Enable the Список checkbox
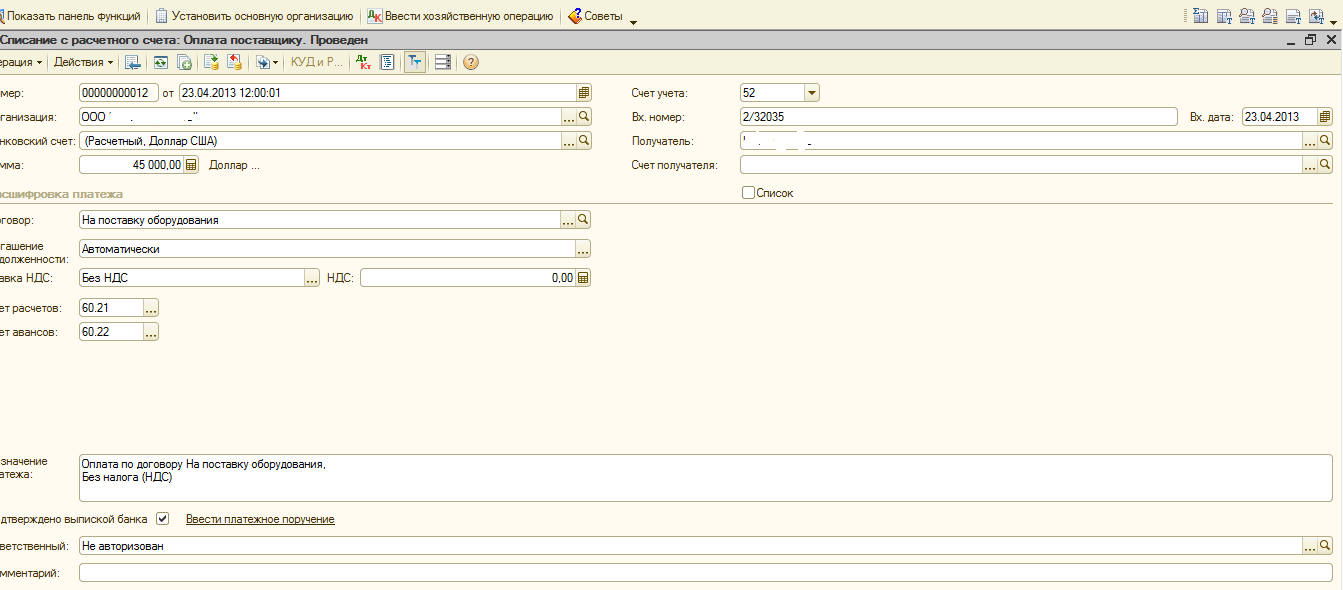The image size is (1343, 590). coord(748,193)
